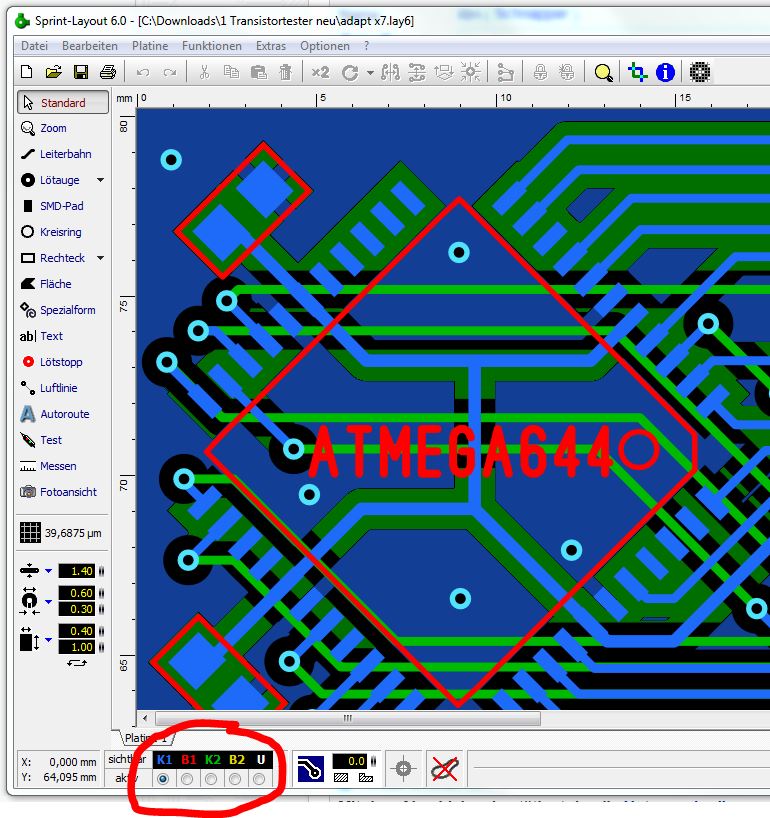Set B1 as active layer
Viewport: 770px width, 818px height.
[x=187, y=779]
